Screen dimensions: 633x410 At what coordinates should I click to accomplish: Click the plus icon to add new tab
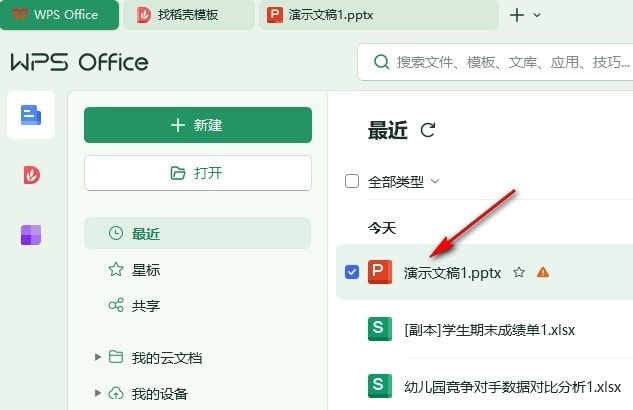(517, 15)
